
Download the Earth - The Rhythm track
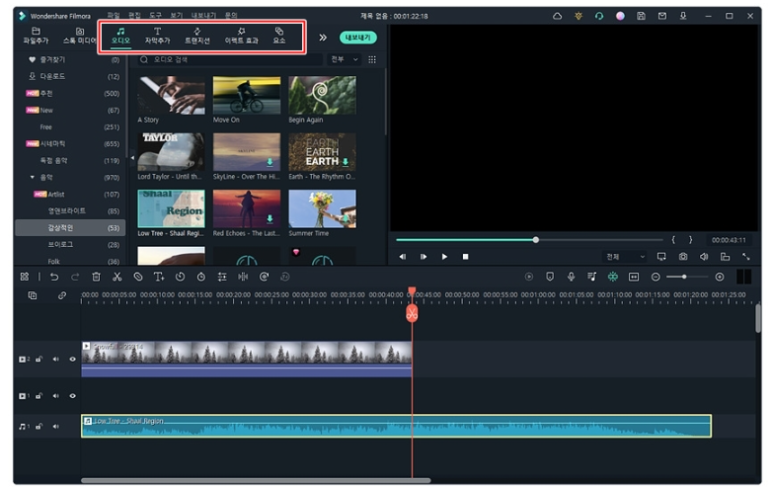(345, 162)
